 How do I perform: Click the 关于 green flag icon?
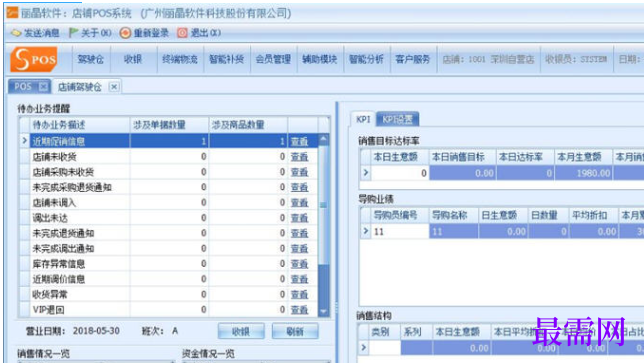(74, 32)
